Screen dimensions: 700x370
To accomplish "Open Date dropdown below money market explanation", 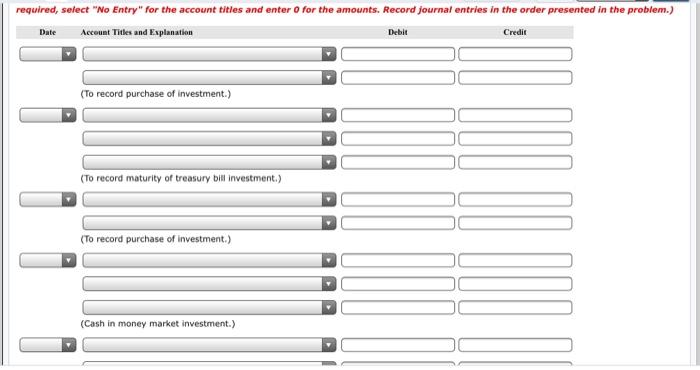I will point(48,345).
